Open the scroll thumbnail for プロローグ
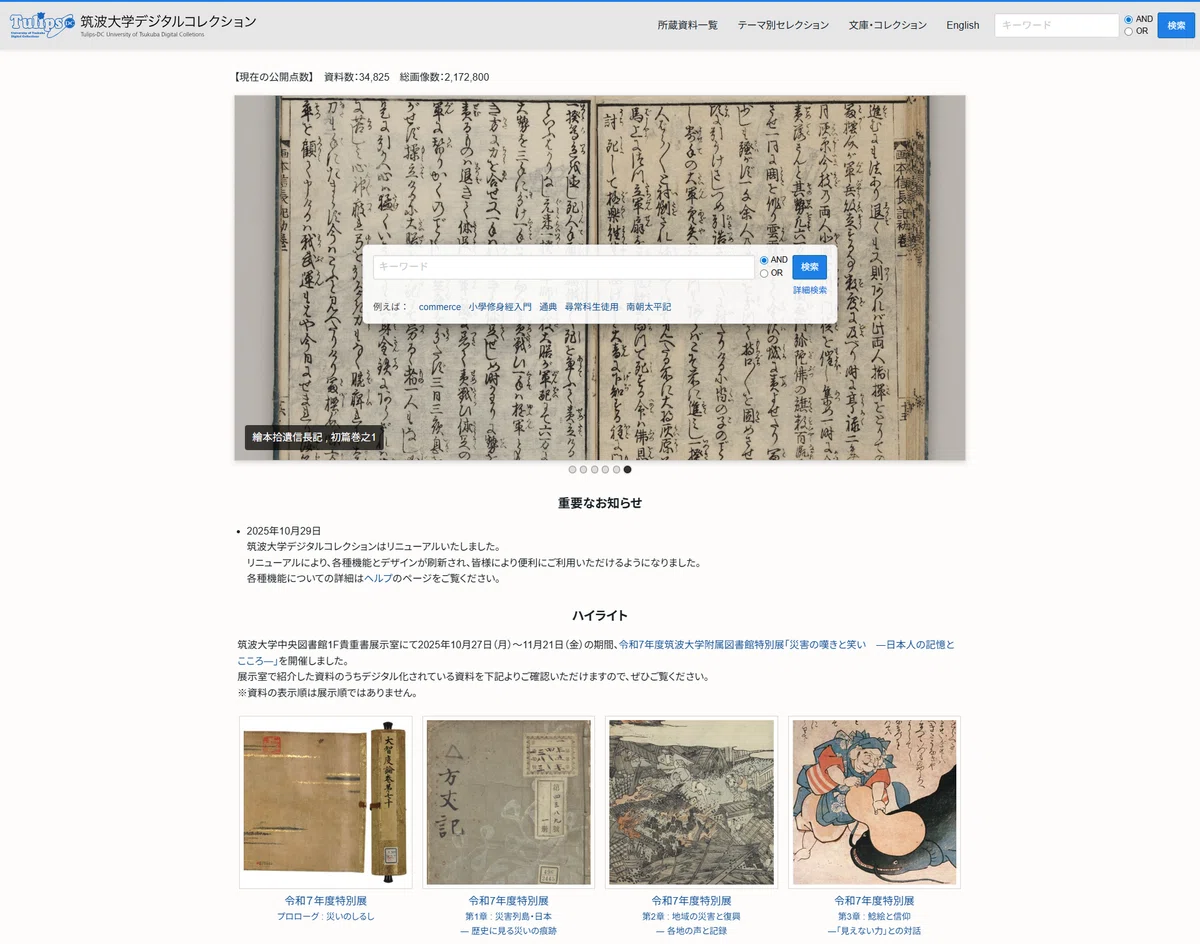Viewport: 1200px width, 944px height. [326, 802]
